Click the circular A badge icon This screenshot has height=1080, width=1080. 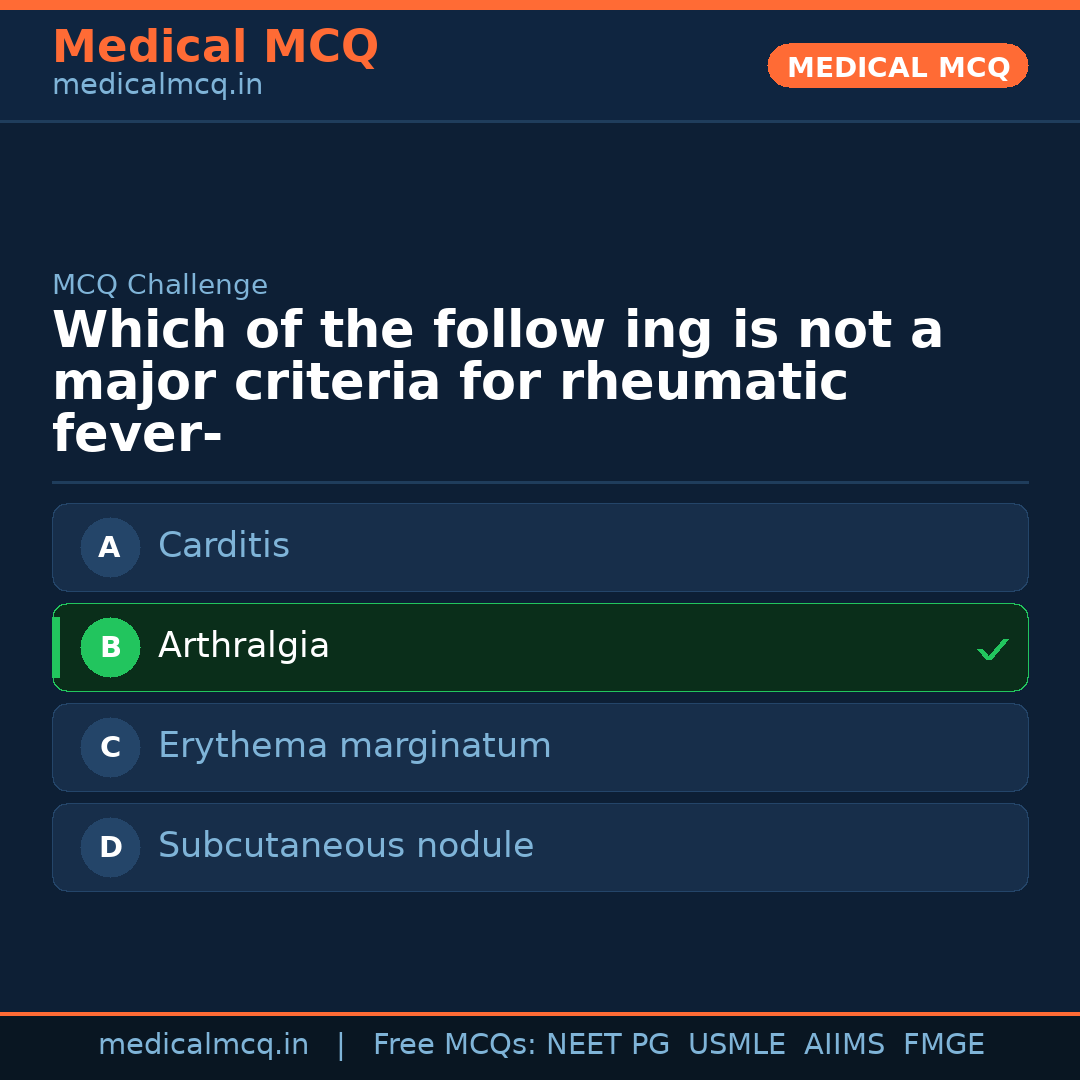coord(110,547)
